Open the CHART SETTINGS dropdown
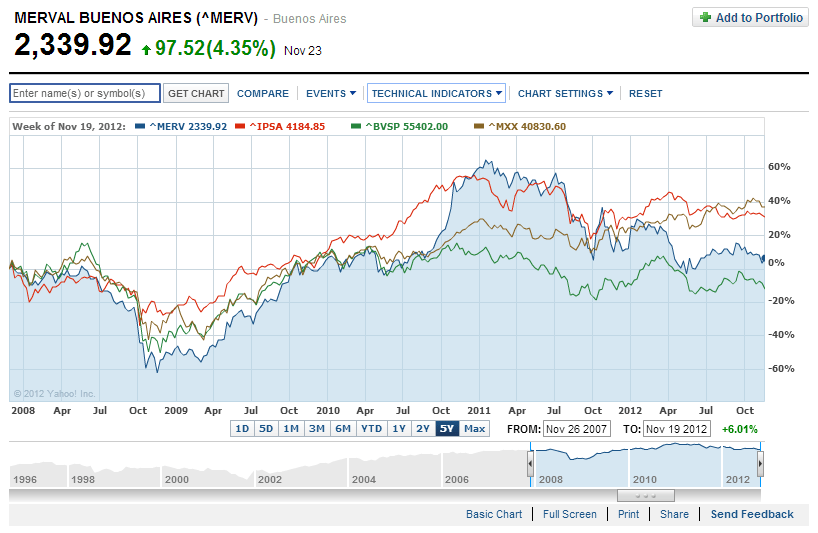 (x=565, y=93)
